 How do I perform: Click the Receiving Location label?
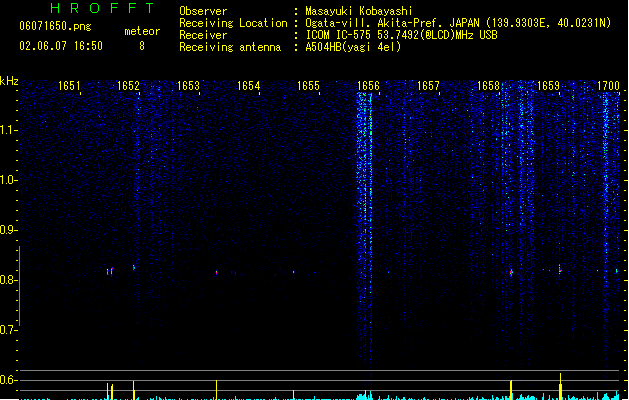click(233, 23)
